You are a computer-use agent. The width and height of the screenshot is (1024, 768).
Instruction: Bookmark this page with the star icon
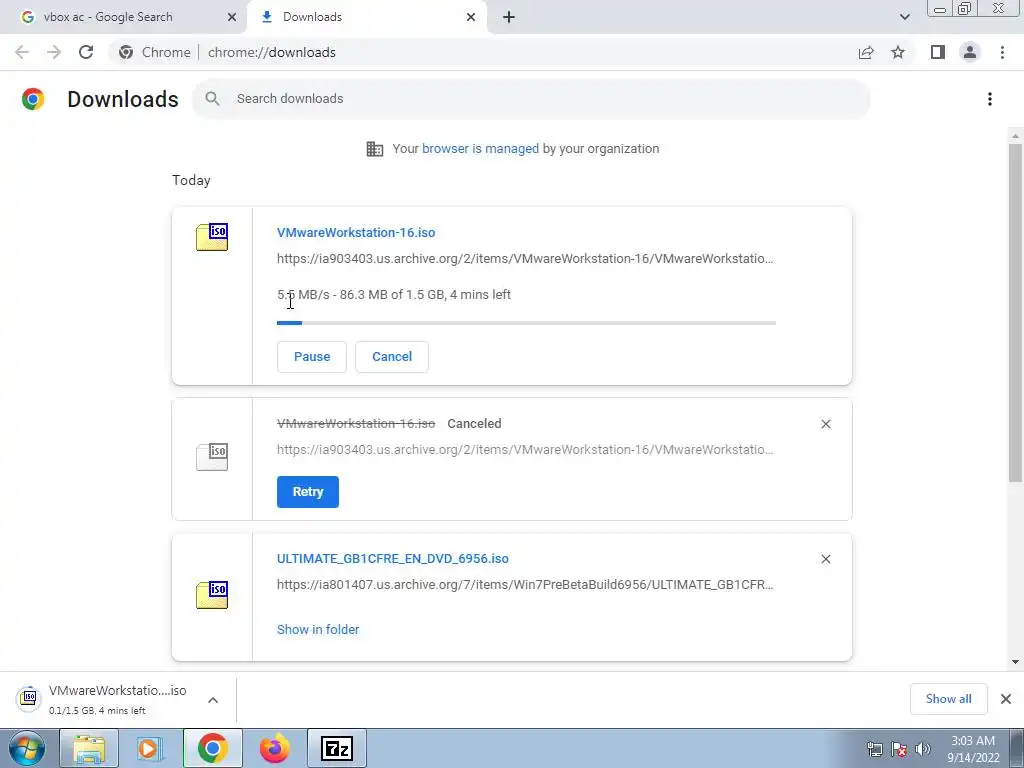(898, 52)
